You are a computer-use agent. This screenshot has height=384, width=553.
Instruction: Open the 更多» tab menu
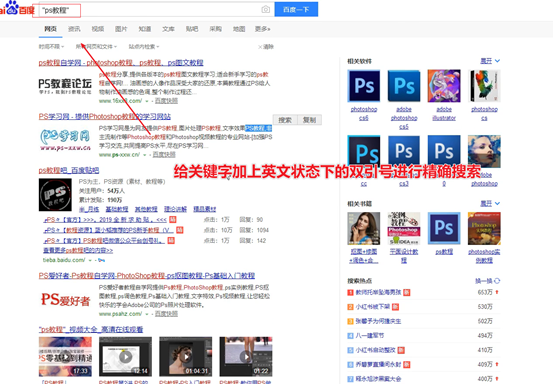[263, 29]
